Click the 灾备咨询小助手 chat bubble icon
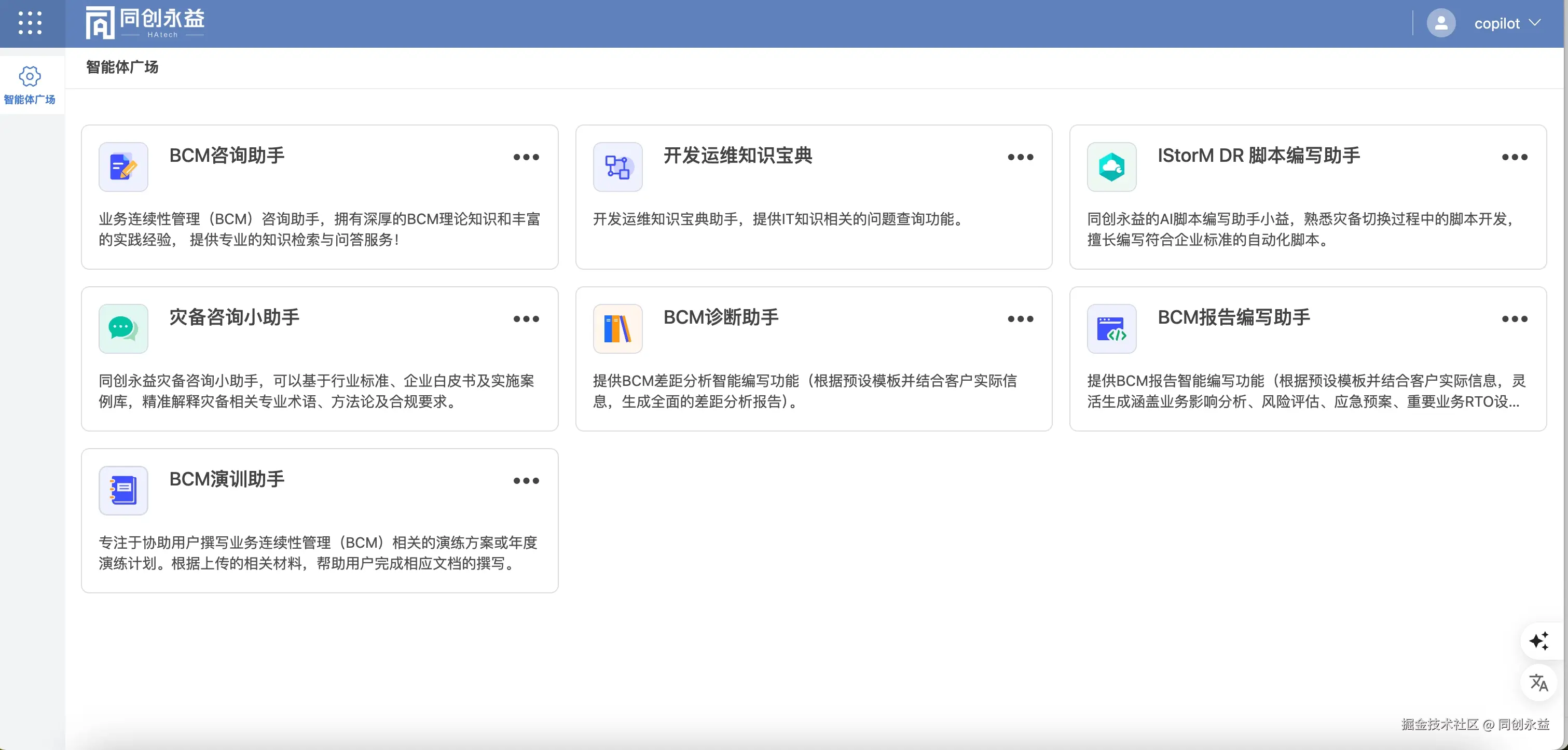 point(123,328)
